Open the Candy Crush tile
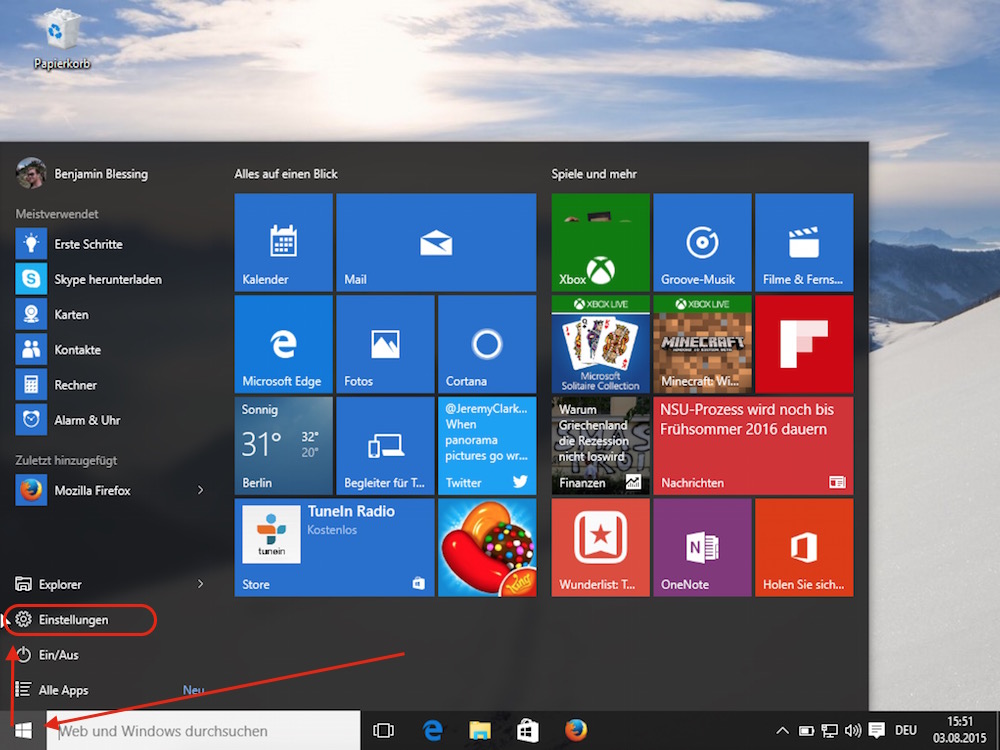1000x750 pixels. pyautogui.click(x=487, y=548)
